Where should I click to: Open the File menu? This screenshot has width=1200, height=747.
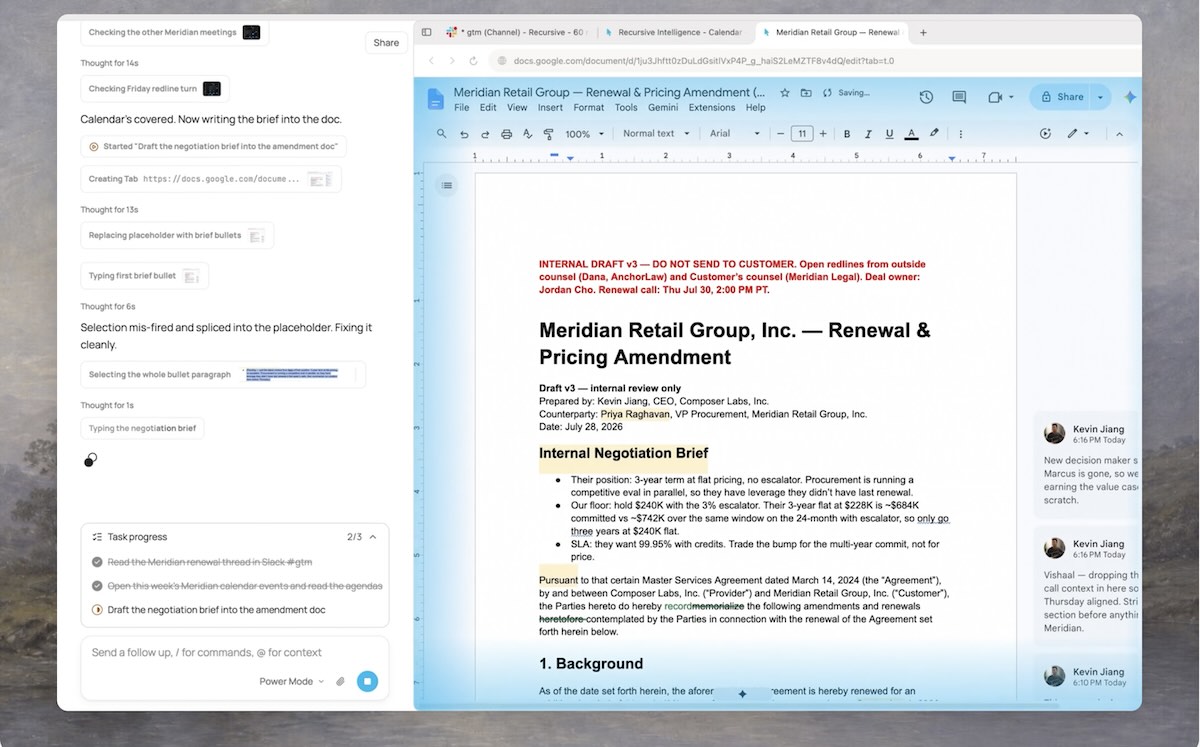(461, 107)
